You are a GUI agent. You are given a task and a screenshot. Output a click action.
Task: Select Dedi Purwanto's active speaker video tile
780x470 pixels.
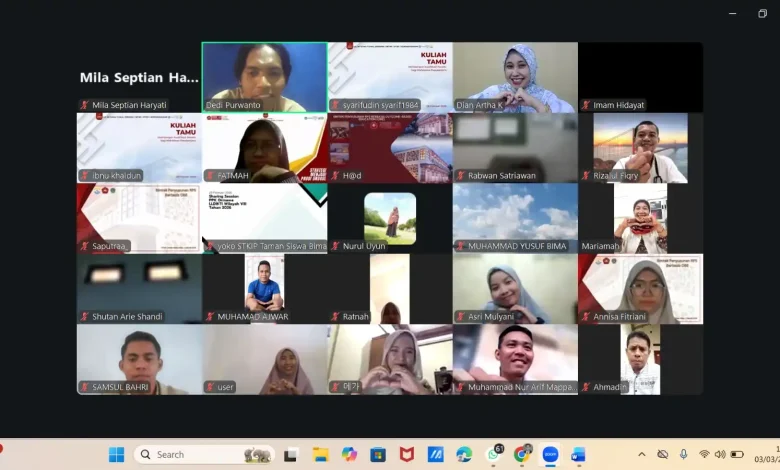(264, 76)
